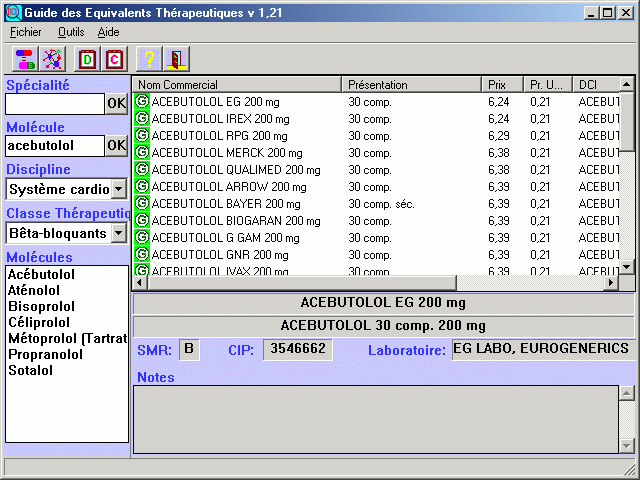Image resolution: width=640 pixels, height=480 pixels.
Task: Click the Molécule field containing acebutolol
Action: point(55,145)
